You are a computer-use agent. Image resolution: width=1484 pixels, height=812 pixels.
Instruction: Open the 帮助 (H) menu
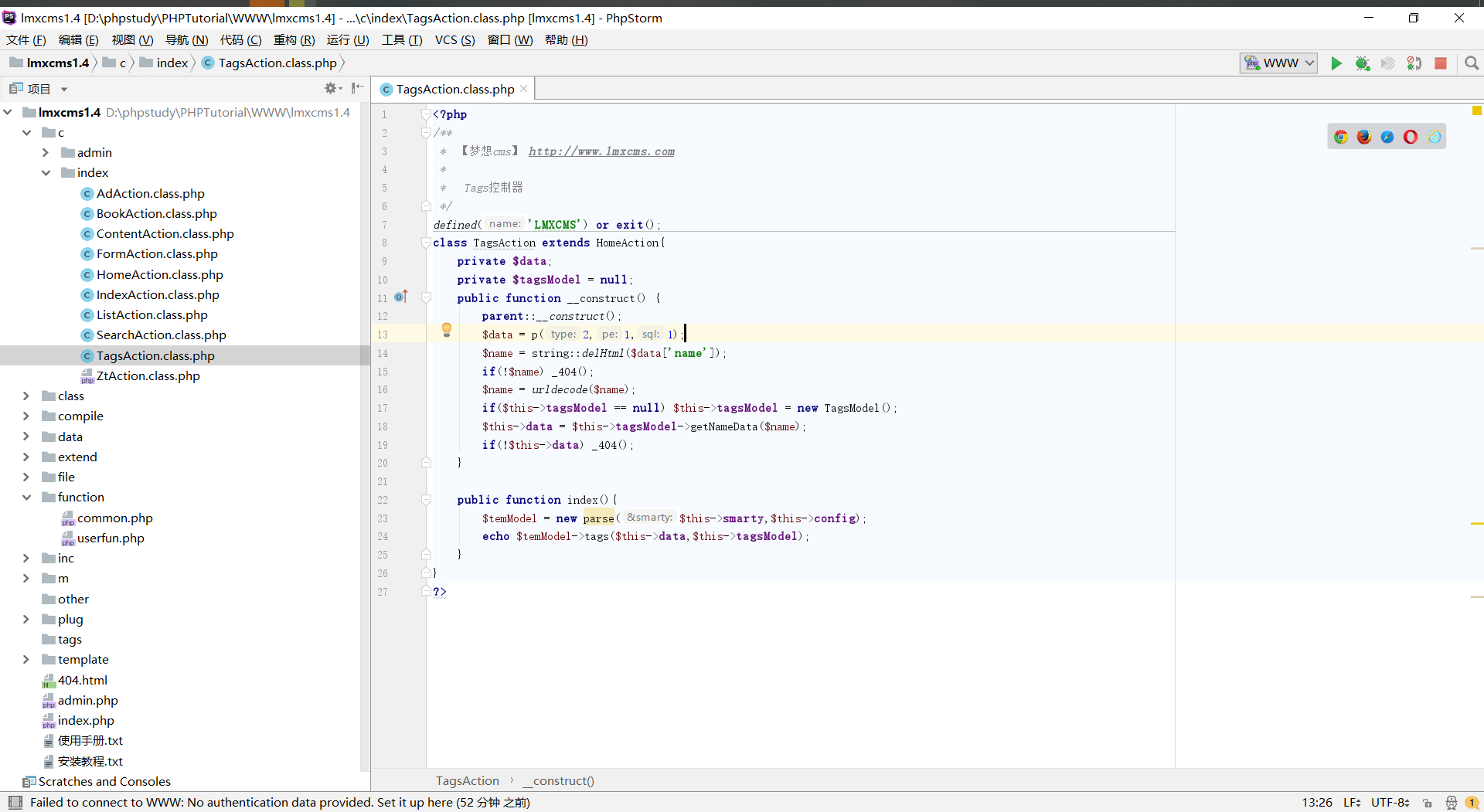point(566,40)
